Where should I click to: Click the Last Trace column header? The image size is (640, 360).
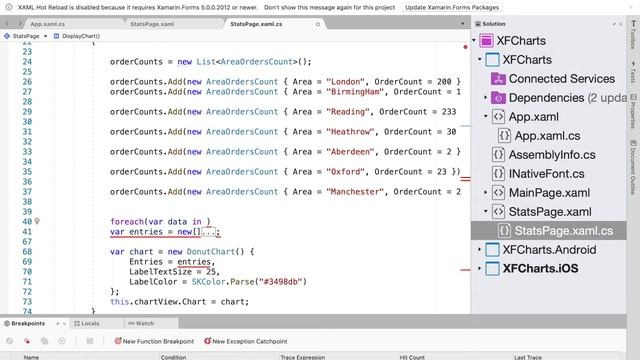pos(528,357)
